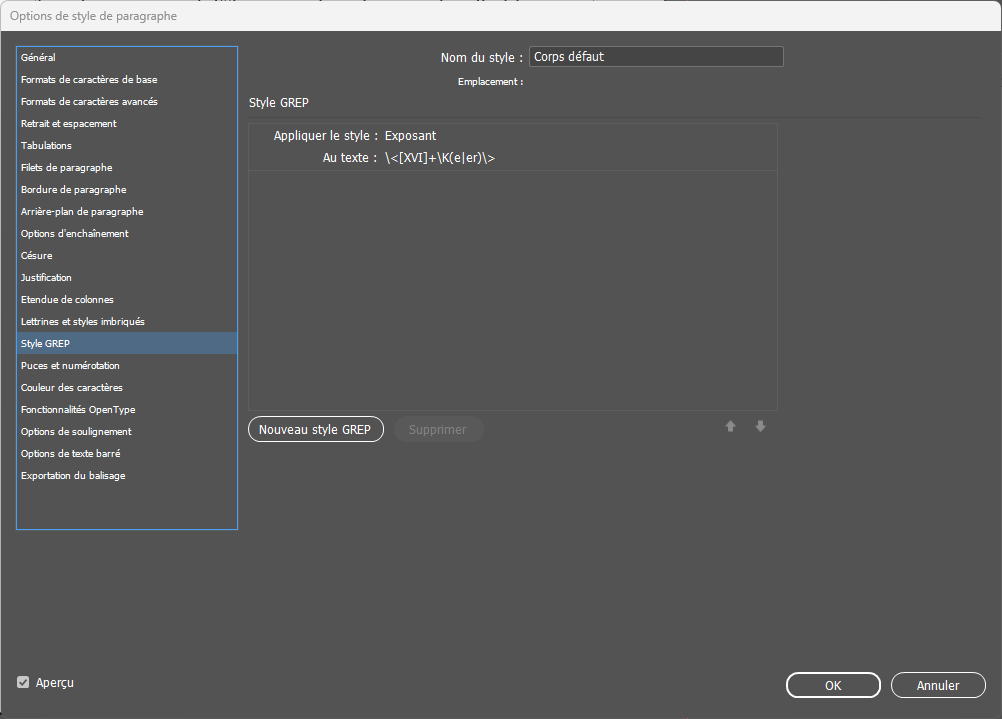
Task: Select Tabulations in the category list
Action: (47, 146)
